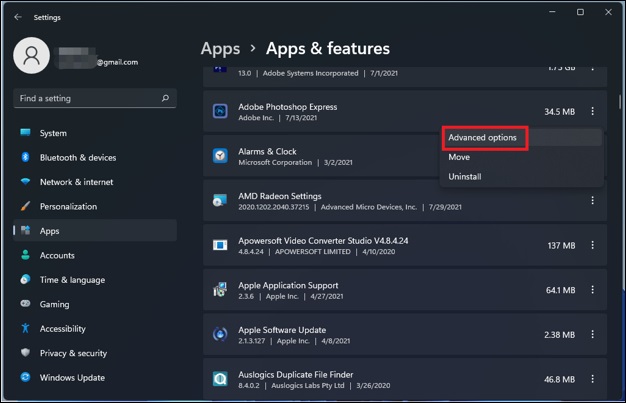Click the Alarms & Clock app icon
Viewport: 626px width, 403px height.
coord(220,156)
